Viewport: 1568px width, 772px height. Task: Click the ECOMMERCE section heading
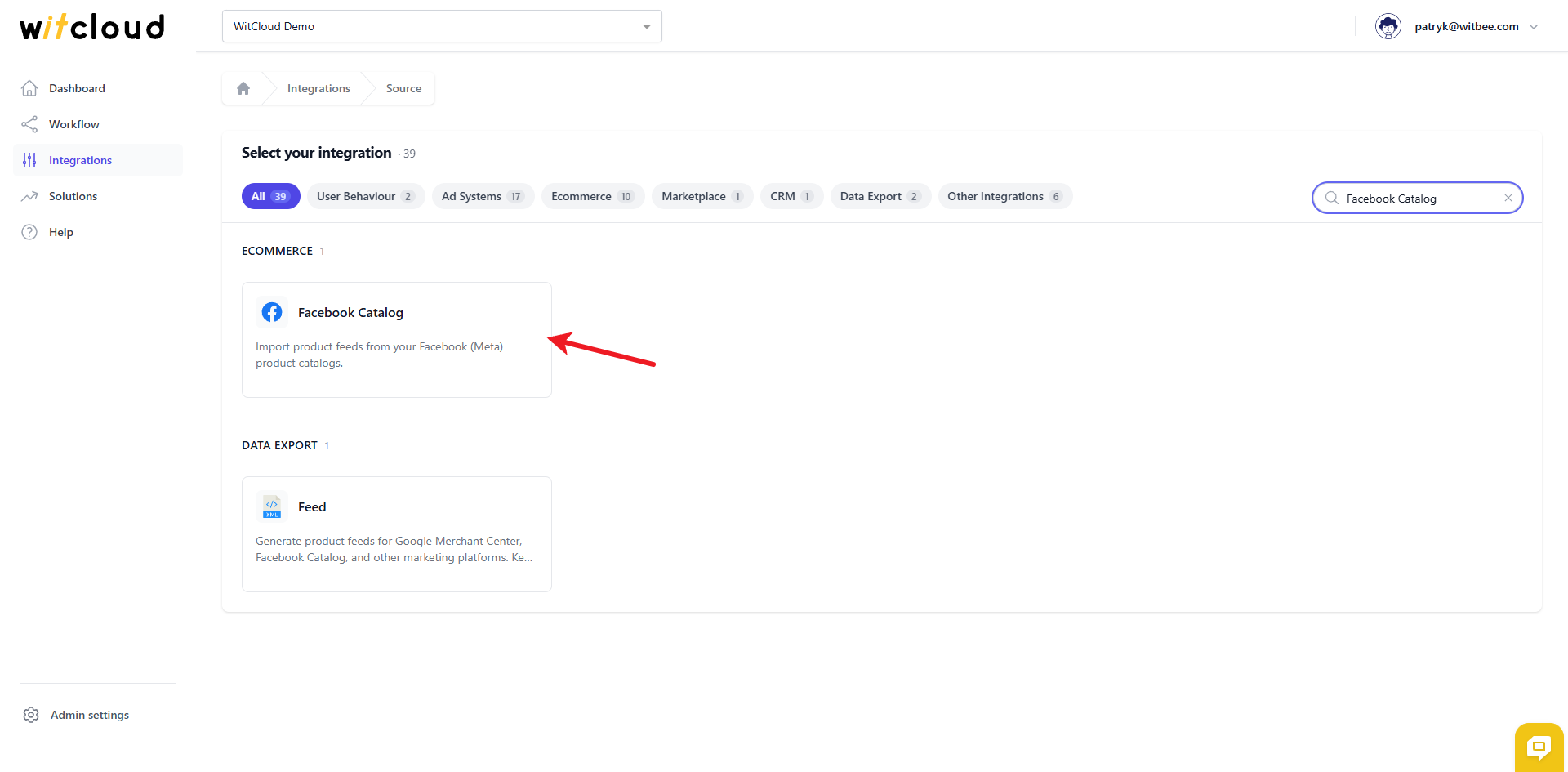tap(277, 251)
